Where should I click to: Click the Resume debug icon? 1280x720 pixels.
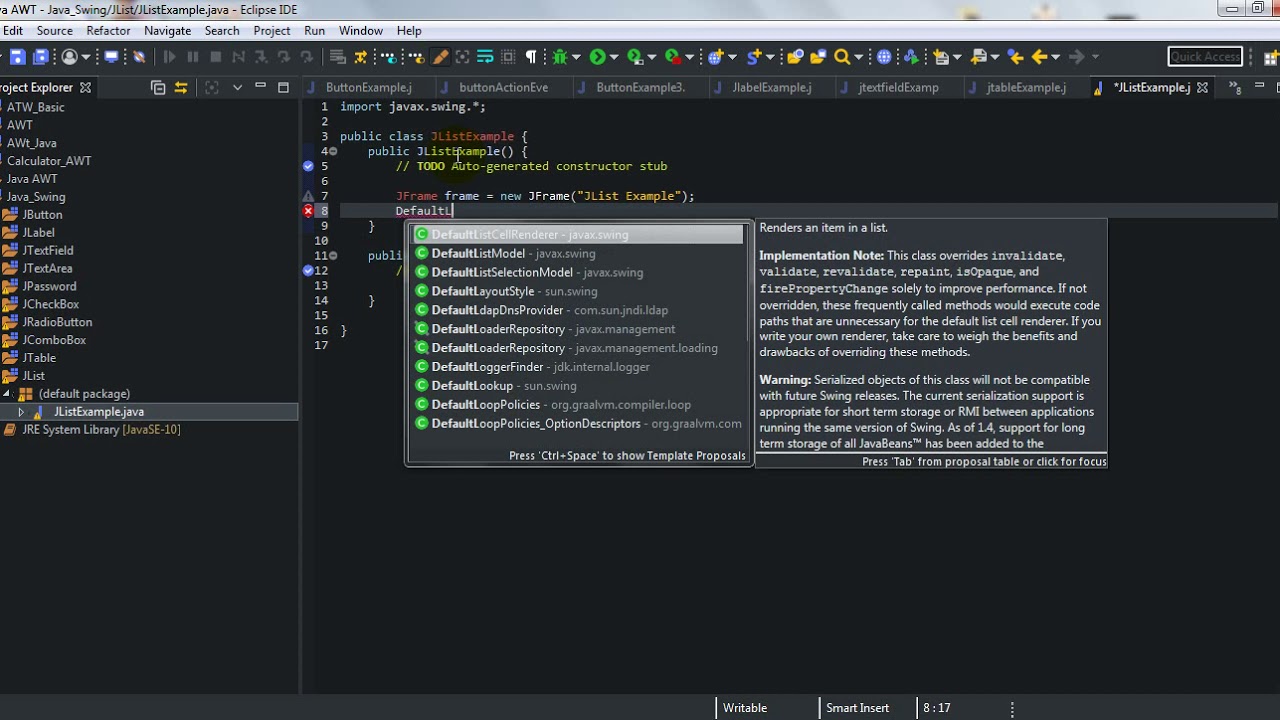(x=170, y=57)
